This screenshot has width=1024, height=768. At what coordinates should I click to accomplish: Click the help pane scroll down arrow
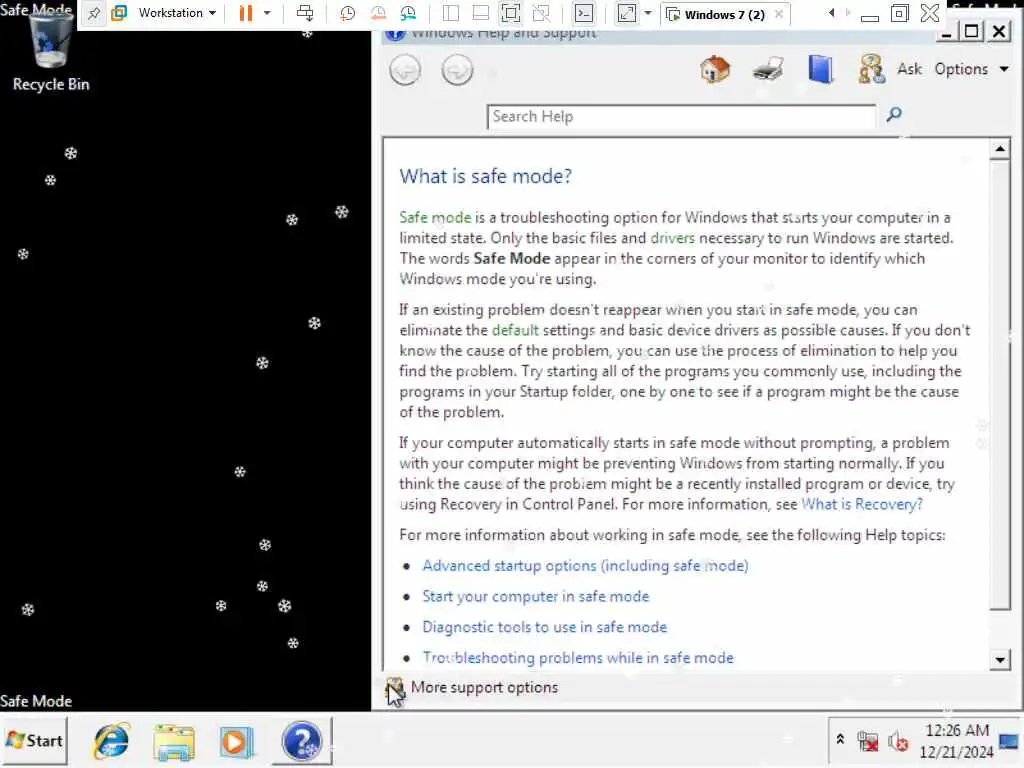1000,660
